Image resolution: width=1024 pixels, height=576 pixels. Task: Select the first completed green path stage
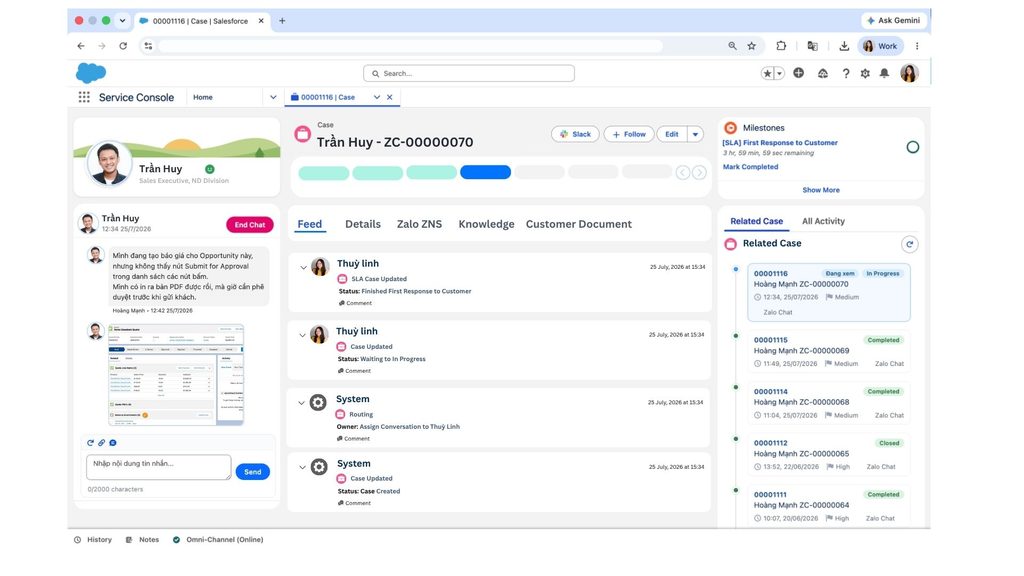click(324, 172)
